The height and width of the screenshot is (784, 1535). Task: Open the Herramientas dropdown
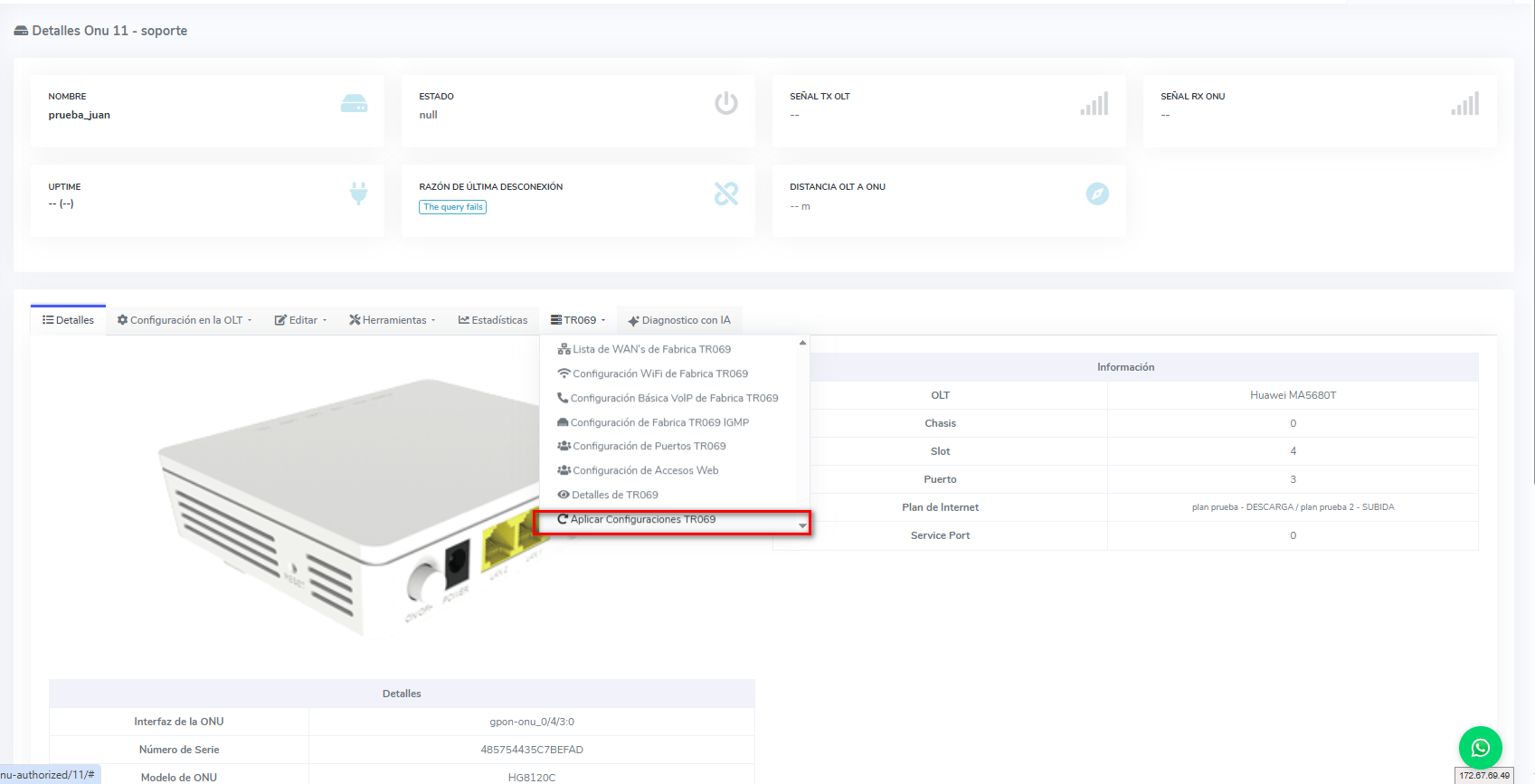393,320
